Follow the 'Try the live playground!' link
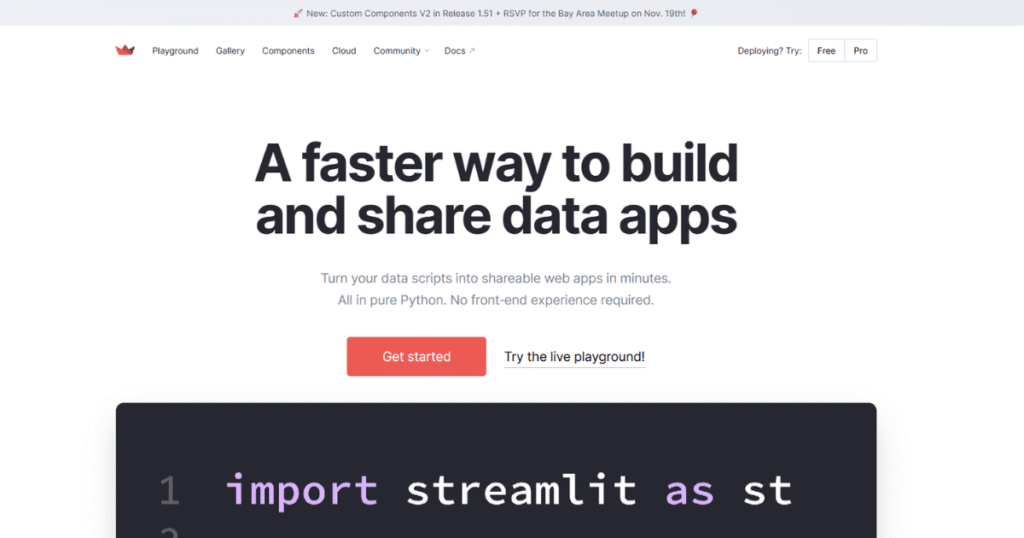 pyautogui.click(x=574, y=357)
